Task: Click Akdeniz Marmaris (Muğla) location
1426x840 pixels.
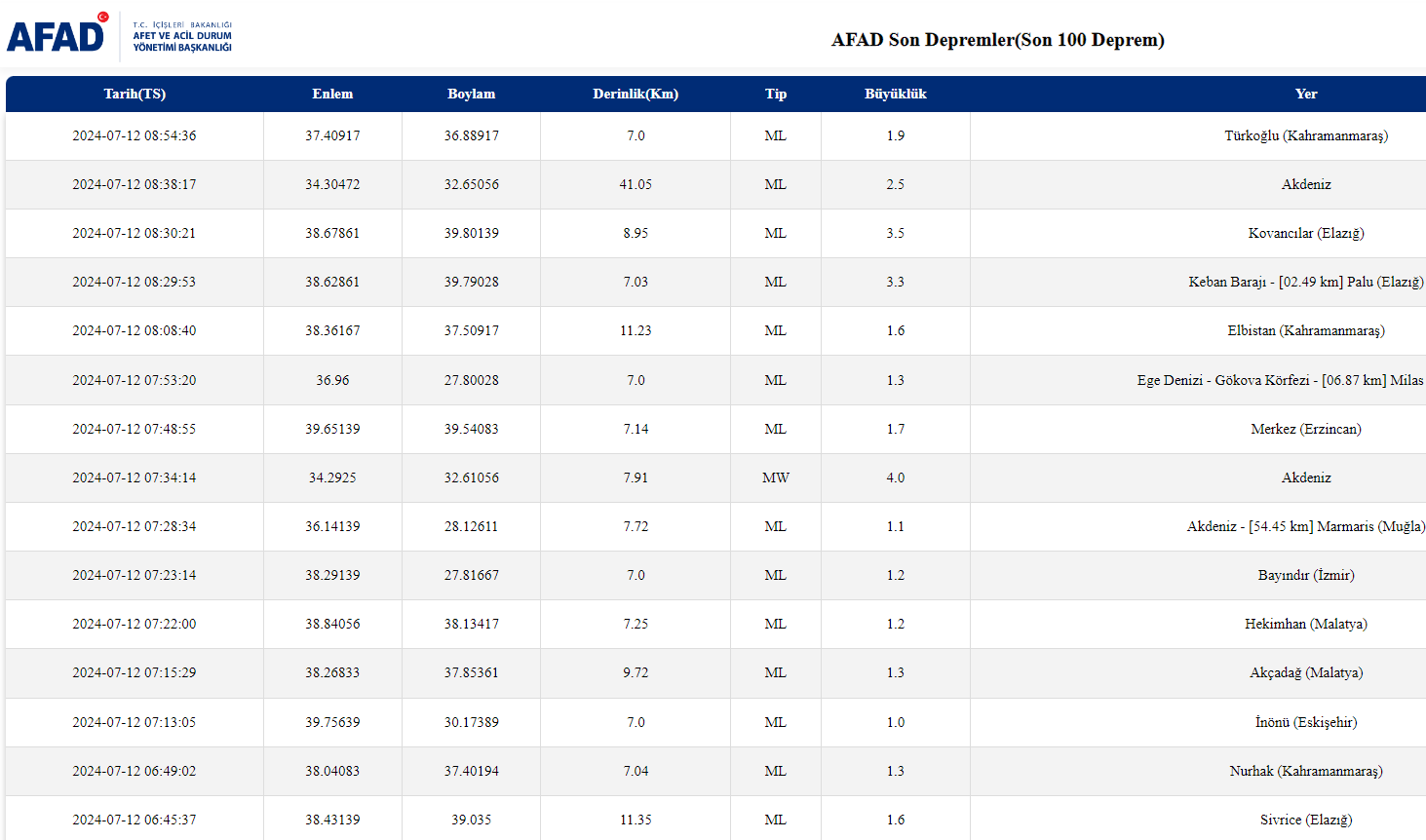Action: 1306,526
